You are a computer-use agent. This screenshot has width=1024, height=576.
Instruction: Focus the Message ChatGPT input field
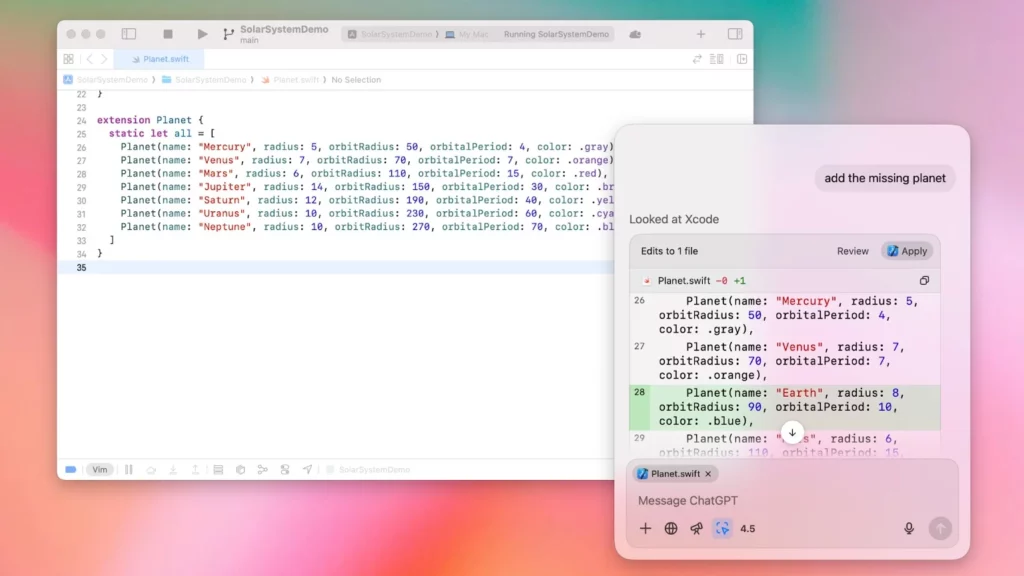click(x=792, y=501)
